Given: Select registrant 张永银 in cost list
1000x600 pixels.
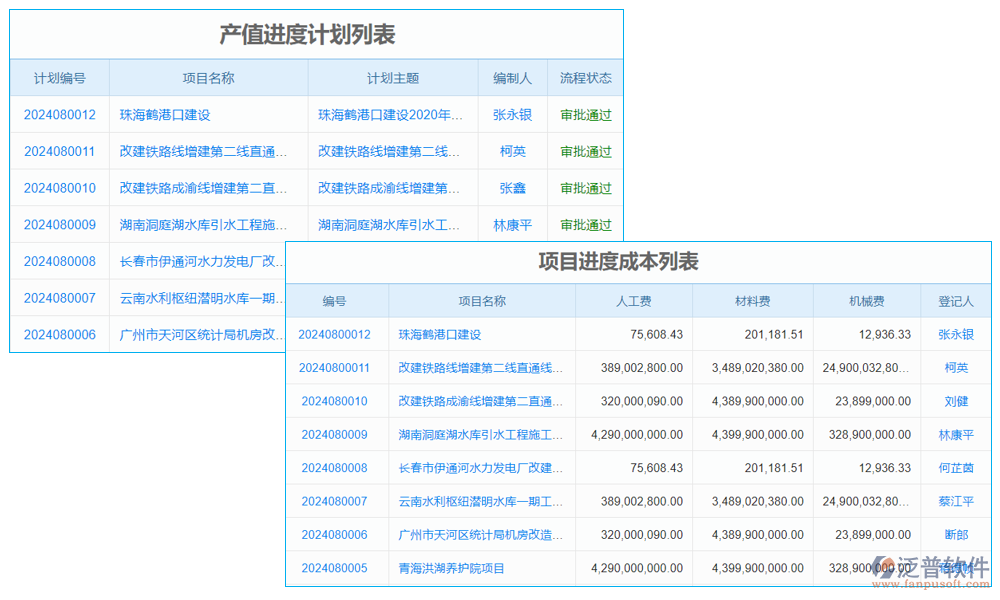Looking at the screenshot, I should click(956, 334).
